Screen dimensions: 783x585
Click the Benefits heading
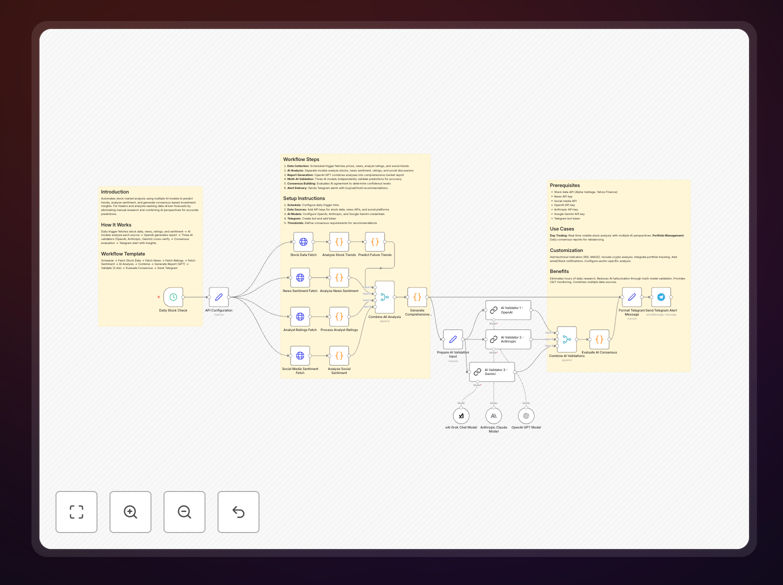point(559,271)
